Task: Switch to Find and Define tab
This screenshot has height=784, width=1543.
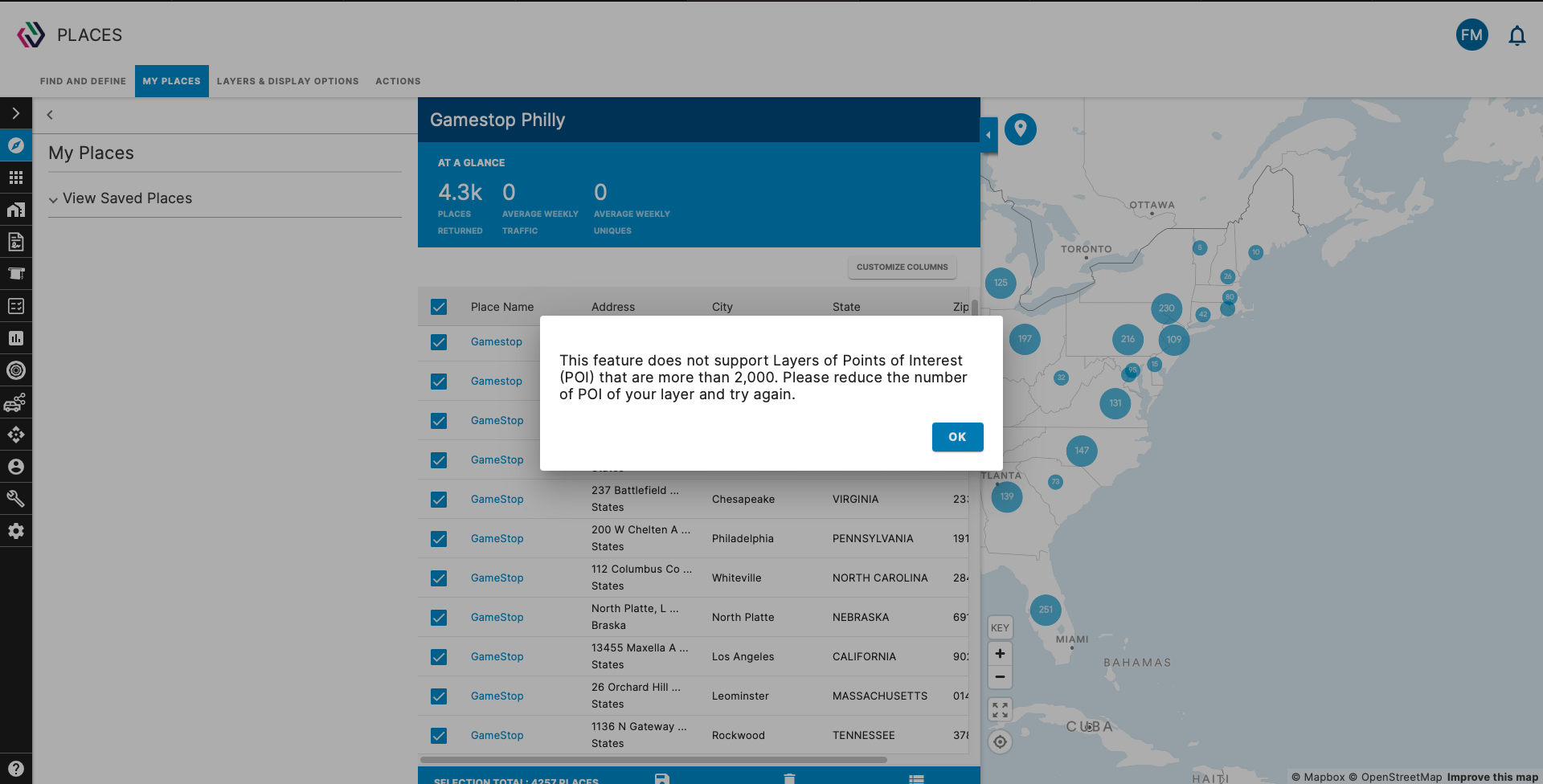Action: (x=83, y=81)
